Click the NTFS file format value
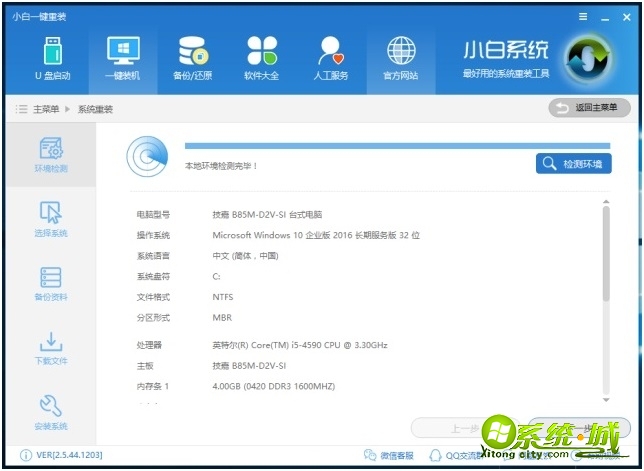 point(223,297)
